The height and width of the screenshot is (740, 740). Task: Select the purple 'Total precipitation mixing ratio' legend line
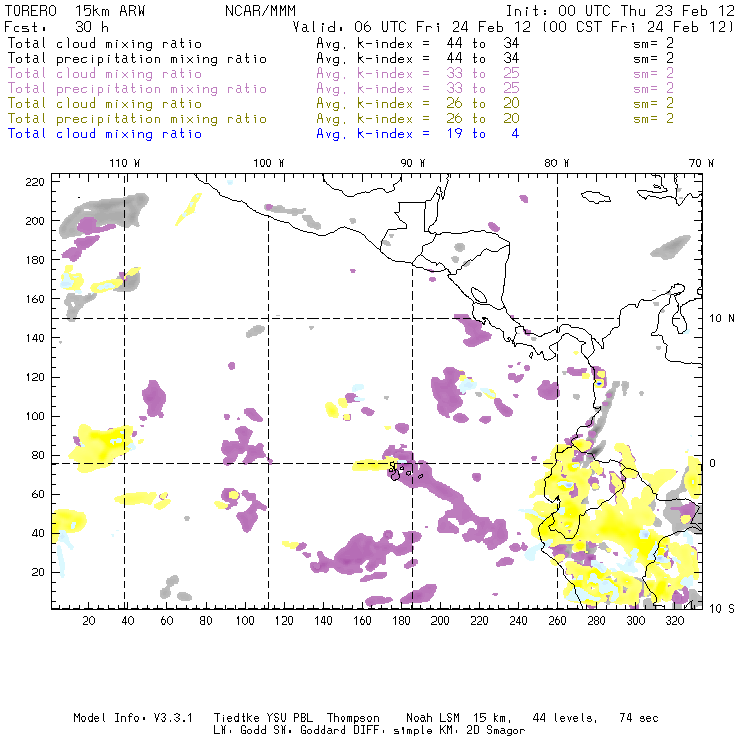click(x=137, y=89)
